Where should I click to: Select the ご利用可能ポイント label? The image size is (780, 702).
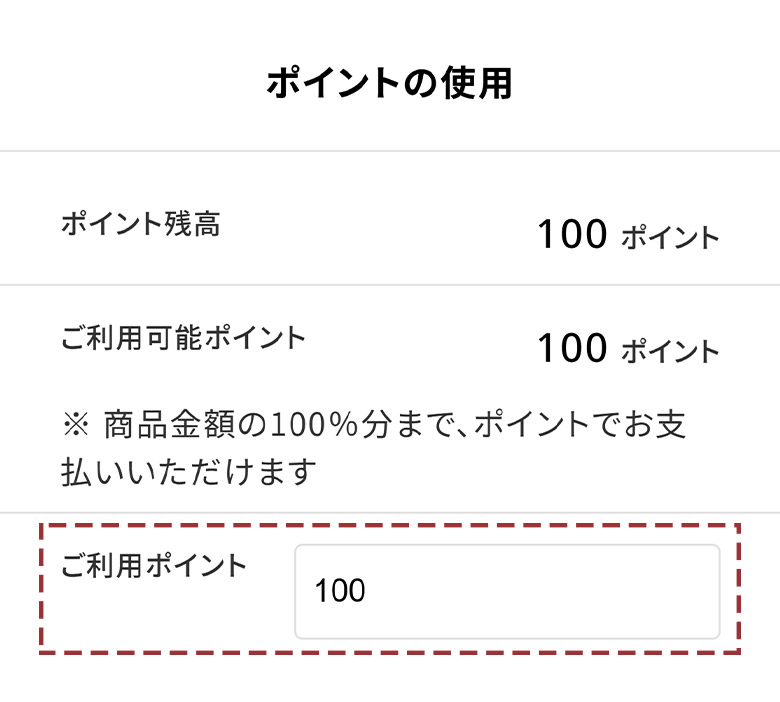coord(183,338)
